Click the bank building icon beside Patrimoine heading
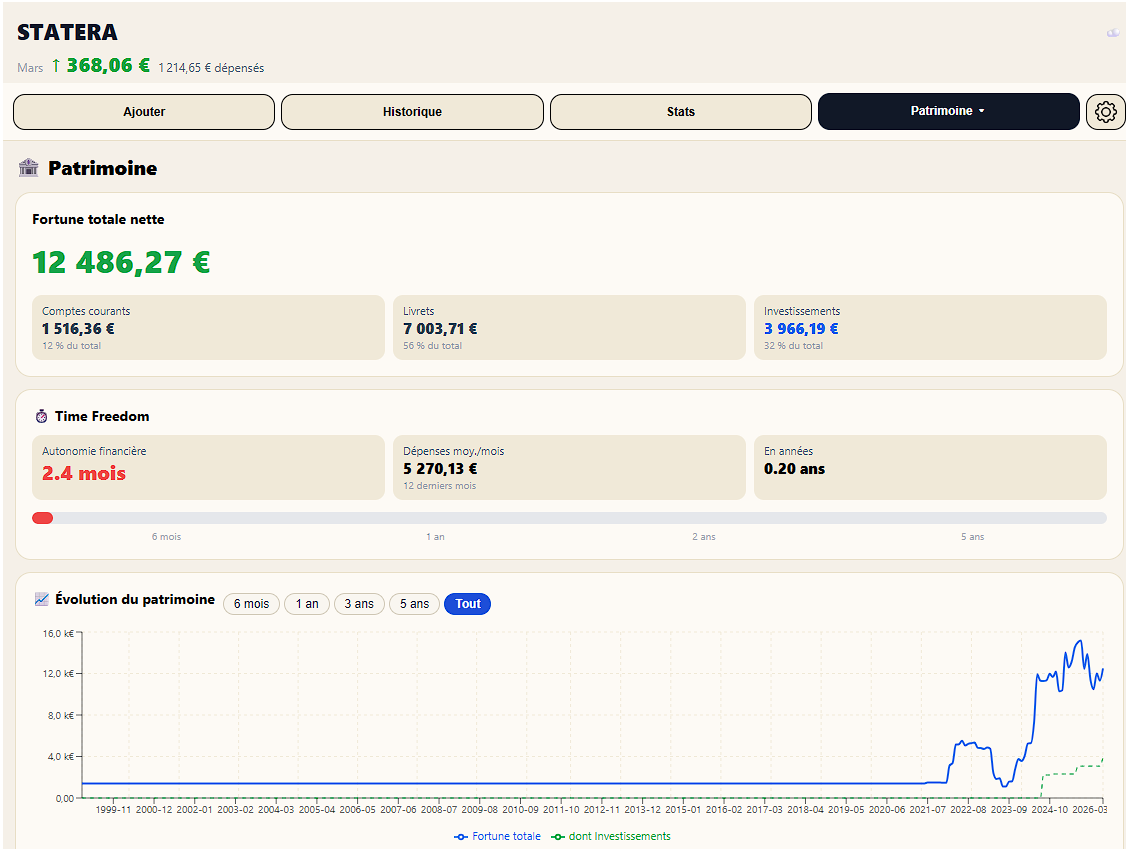Screen dimensions: 1126x849 tap(29, 167)
